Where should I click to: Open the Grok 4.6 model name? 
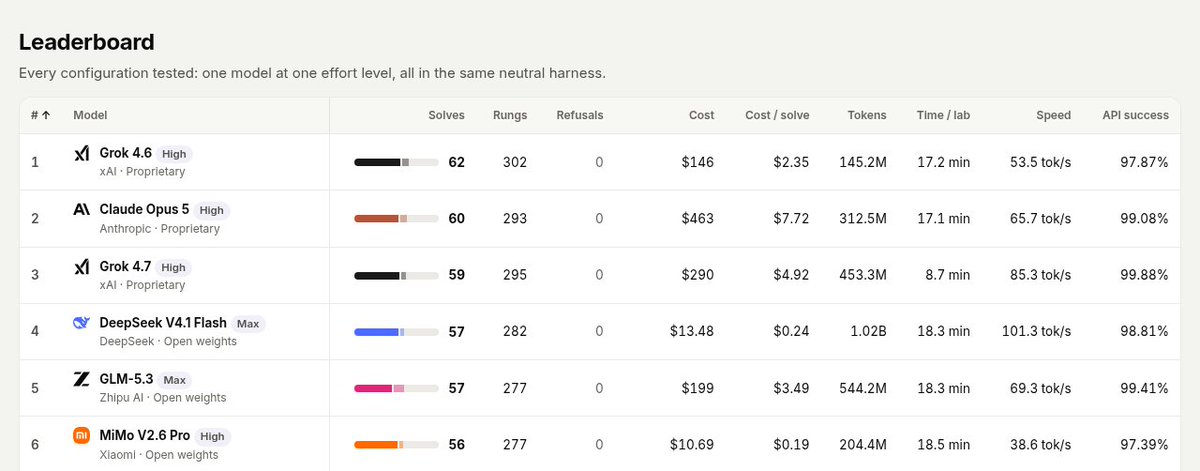pyautogui.click(x=126, y=154)
